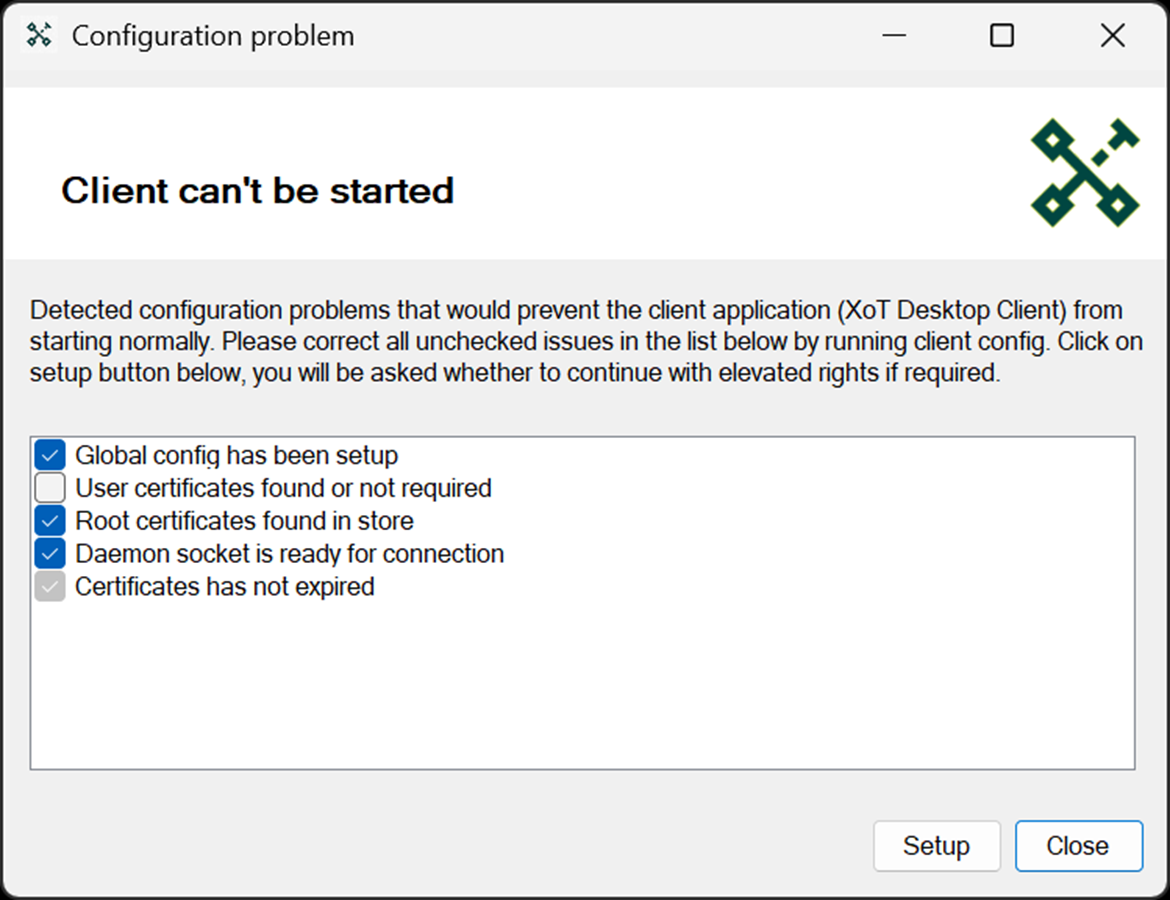Check the User certificates found checkbox
The height and width of the screenshot is (900, 1170).
(50, 488)
